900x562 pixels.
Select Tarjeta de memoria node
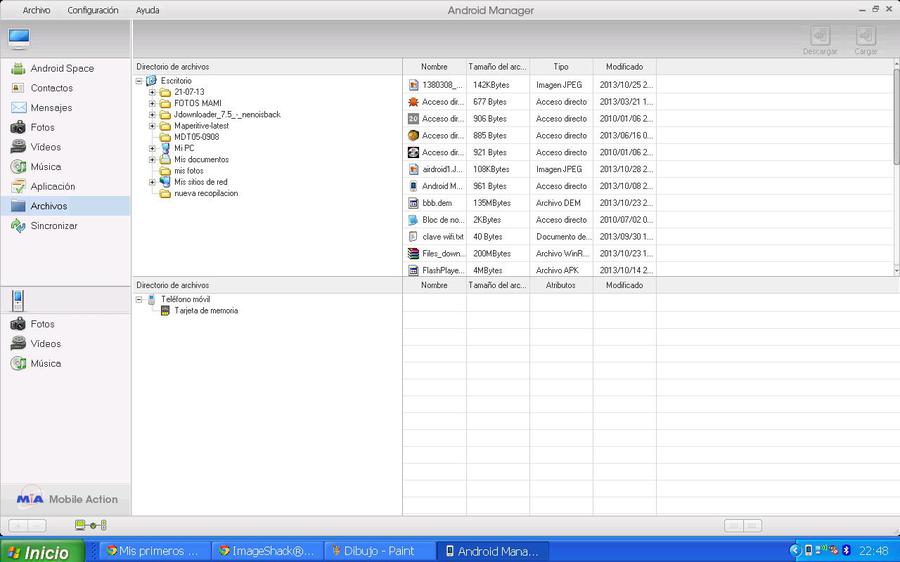click(206, 311)
